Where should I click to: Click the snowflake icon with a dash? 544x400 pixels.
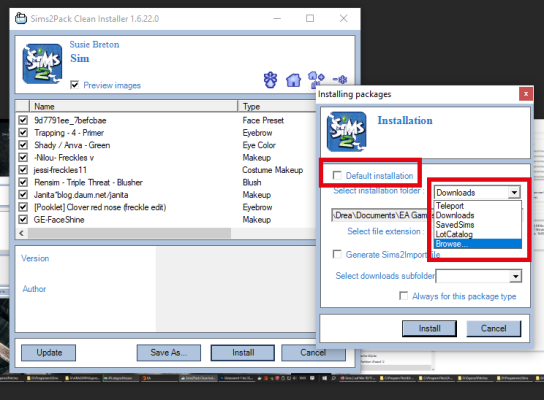[340, 80]
